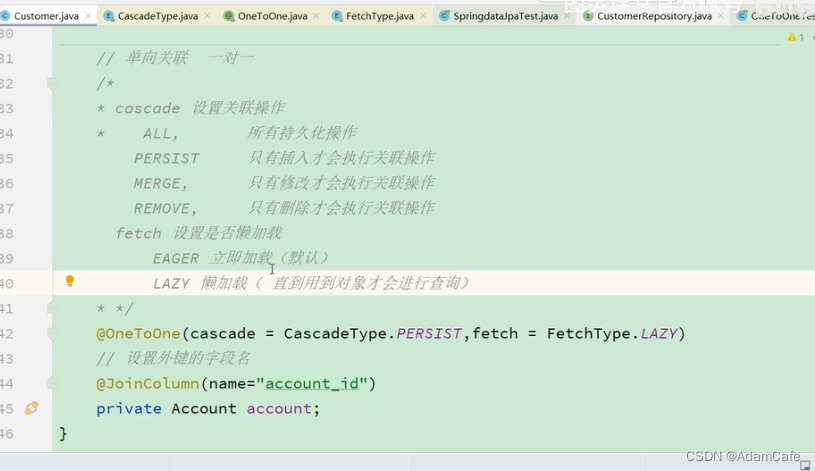Open the OneToOne.java tab
The height and width of the screenshot is (471, 815).
(272, 16)
